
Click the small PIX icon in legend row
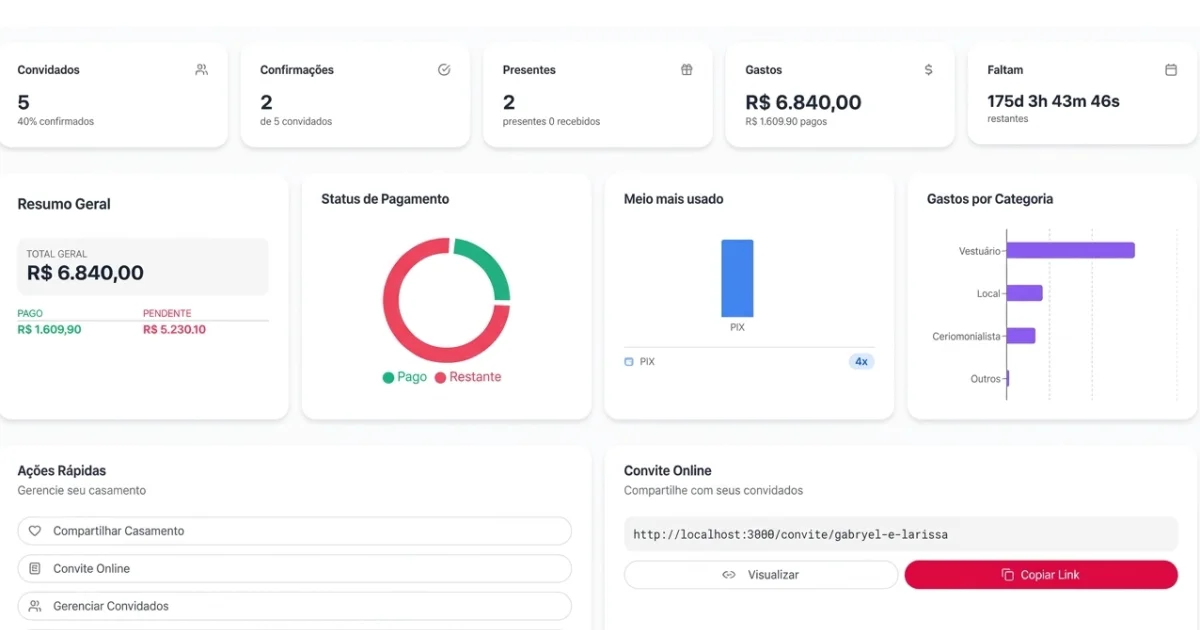coord(629,362)
